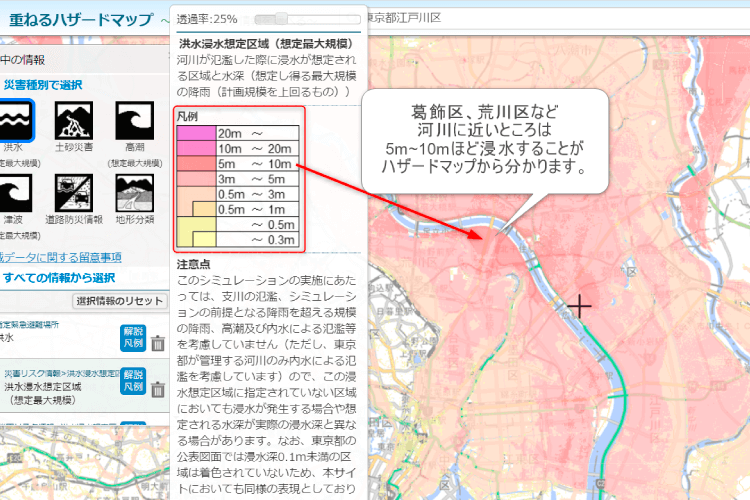Click the 5m～10m legend color swatch
Viewport: 750px width, 500px height.
(195, 163)
